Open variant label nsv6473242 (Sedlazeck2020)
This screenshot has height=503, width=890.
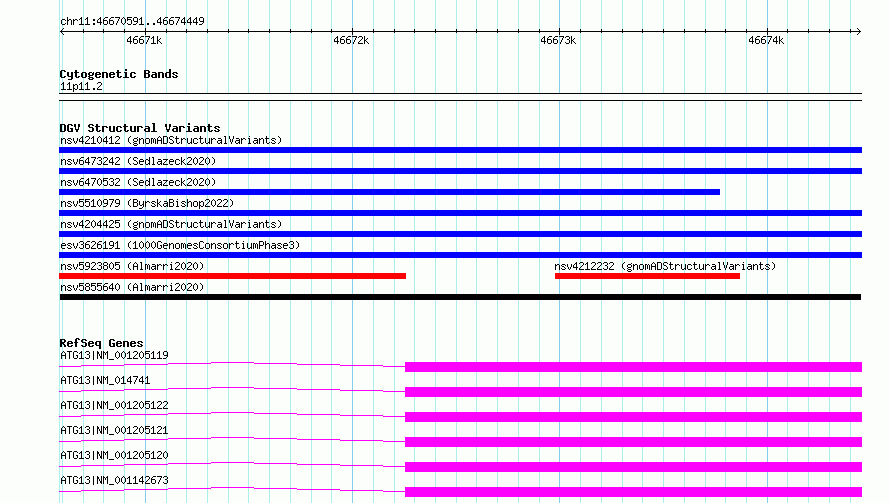point(138,161)
